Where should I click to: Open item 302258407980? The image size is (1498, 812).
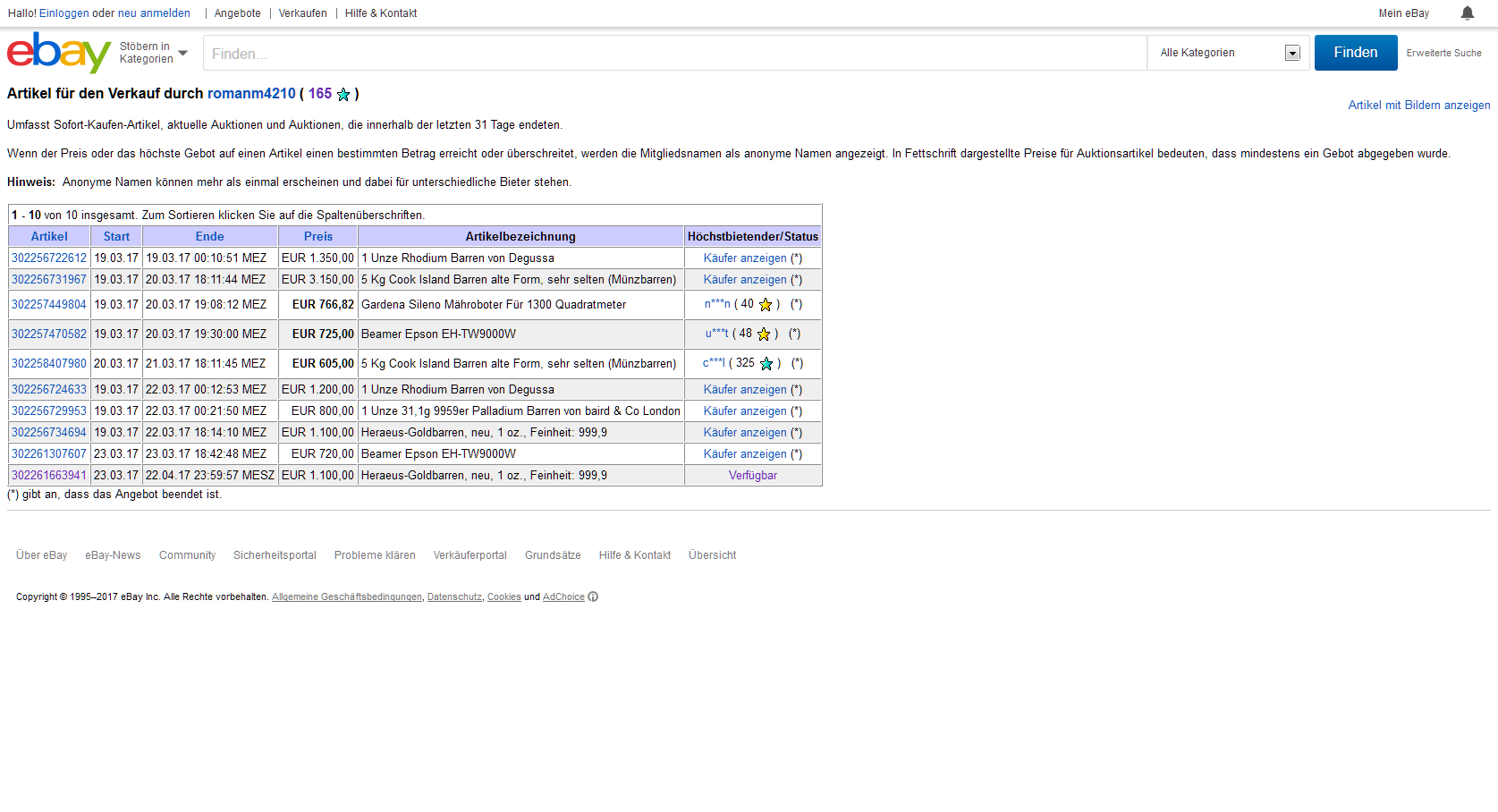pos(49,364)
